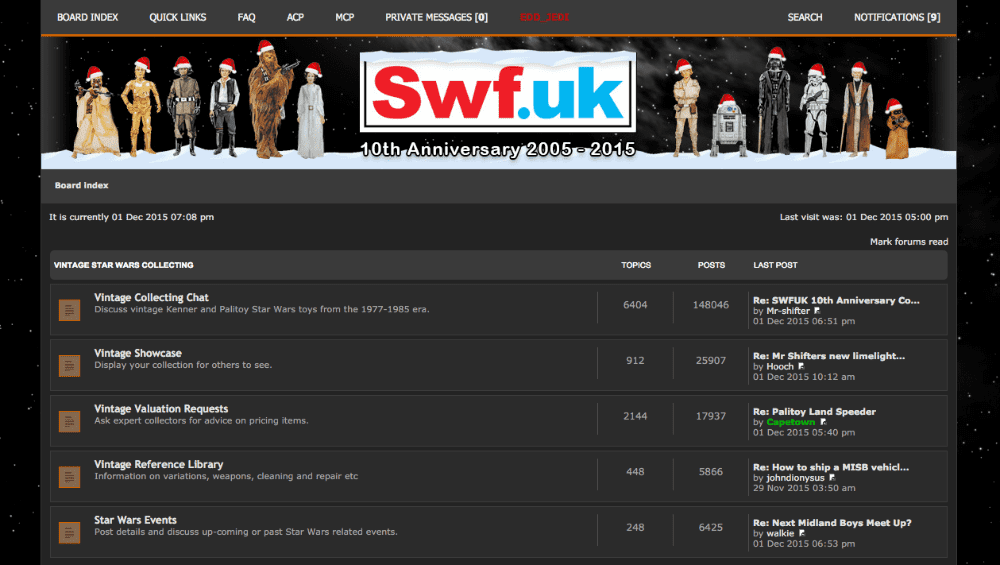Click view-latest-post icon next to Mr-shifter
This screenshot has width=1000, height=565.
(818, 311)
